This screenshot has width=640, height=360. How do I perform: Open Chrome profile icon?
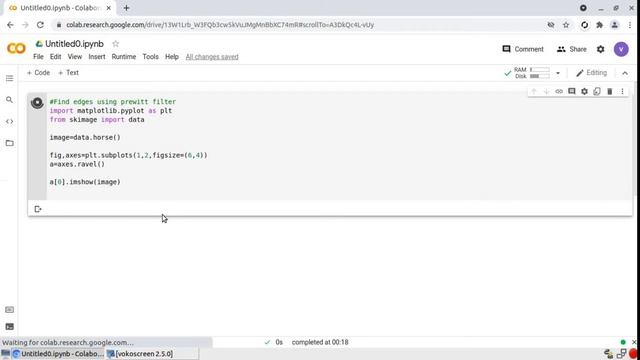click(x=614, y=25)
